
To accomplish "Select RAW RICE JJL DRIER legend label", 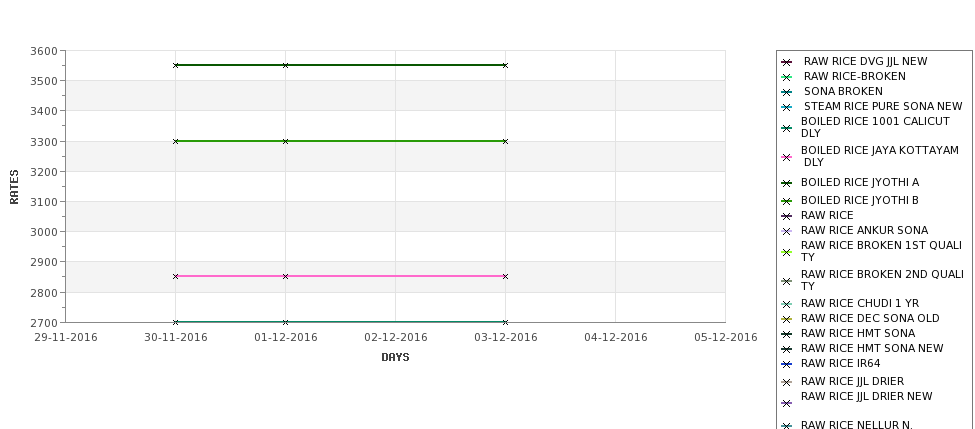I will (x=853, y=381).
